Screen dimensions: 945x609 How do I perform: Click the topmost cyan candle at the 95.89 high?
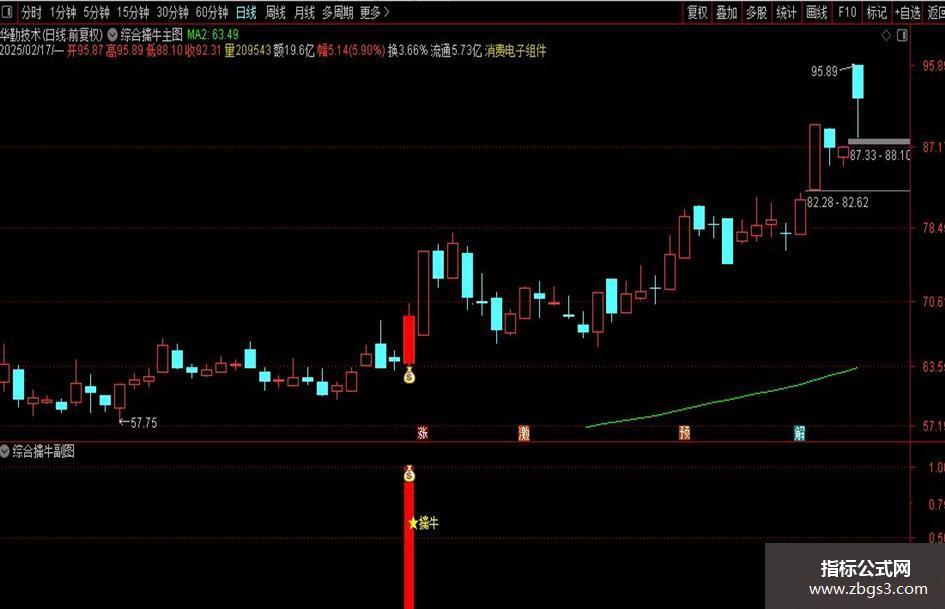coord(858,81)
